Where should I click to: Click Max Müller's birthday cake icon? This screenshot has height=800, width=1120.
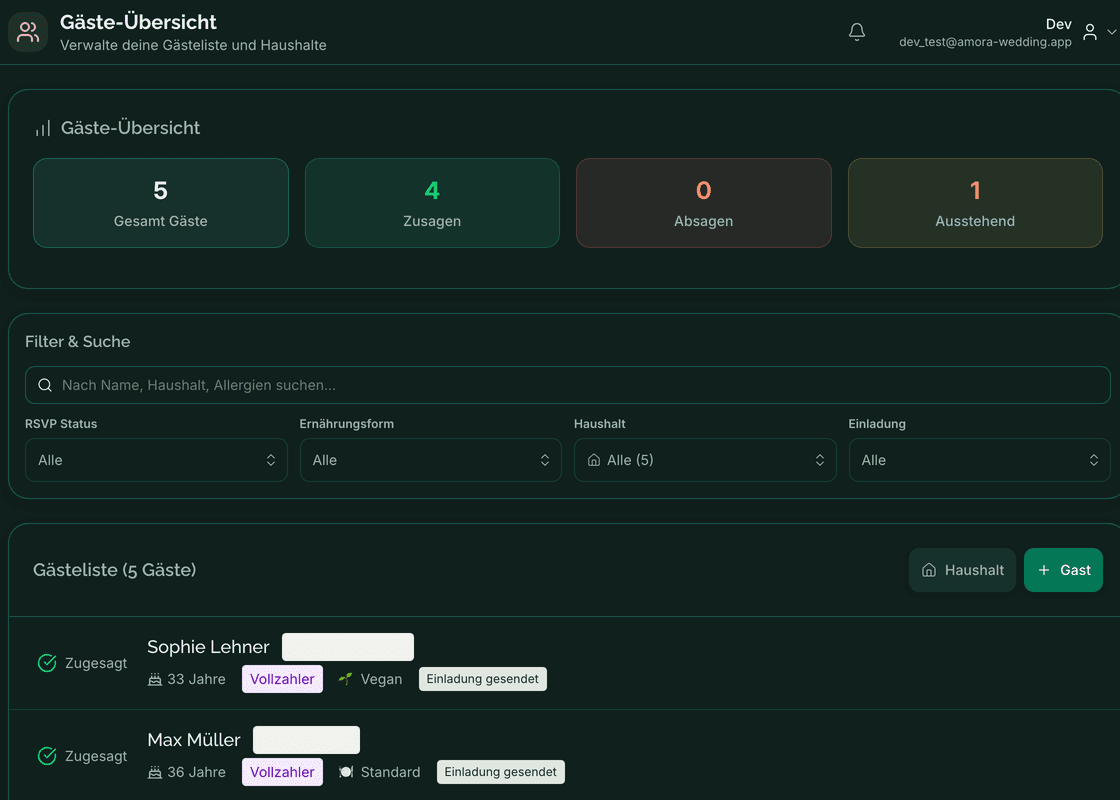(x=154, y=772)
